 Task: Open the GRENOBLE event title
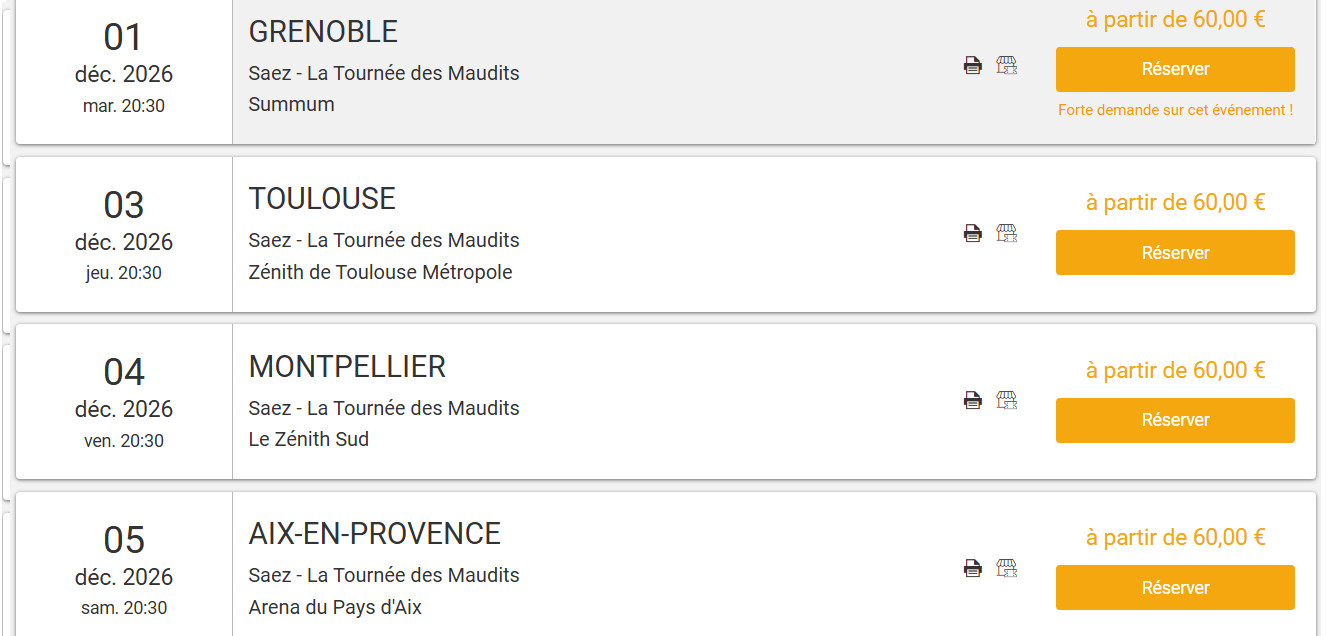pyautogui.click(x=323, y=32)
